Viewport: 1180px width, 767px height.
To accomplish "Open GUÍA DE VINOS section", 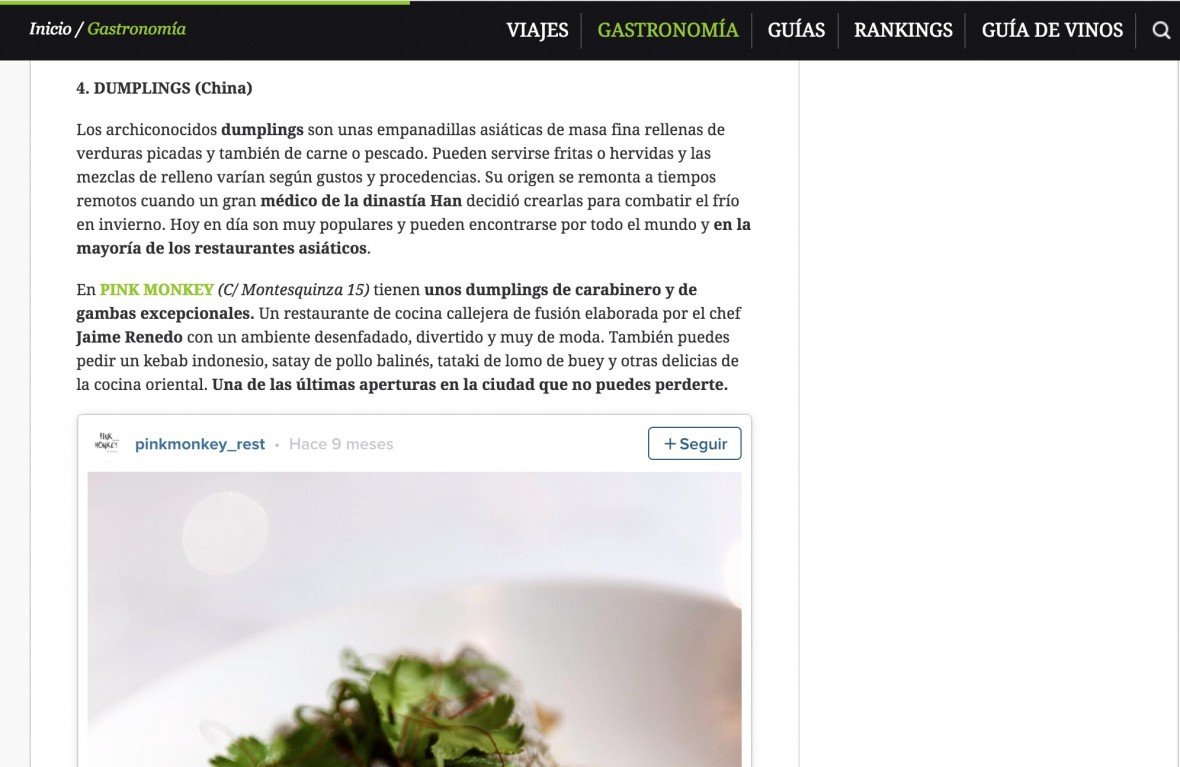I will tap(1052, 30).
